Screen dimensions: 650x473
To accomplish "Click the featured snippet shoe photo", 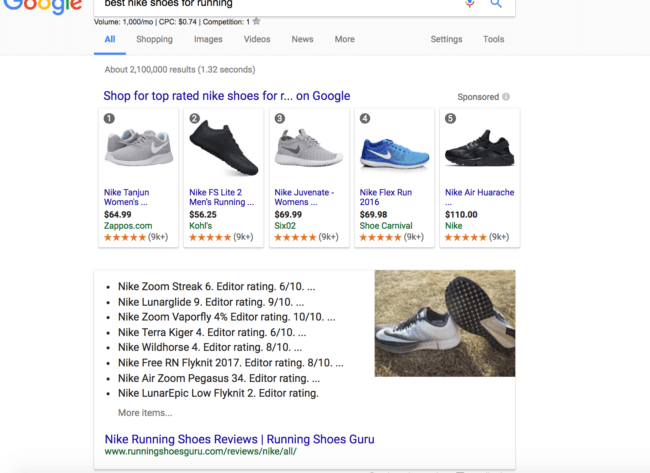I will (445, 323).
